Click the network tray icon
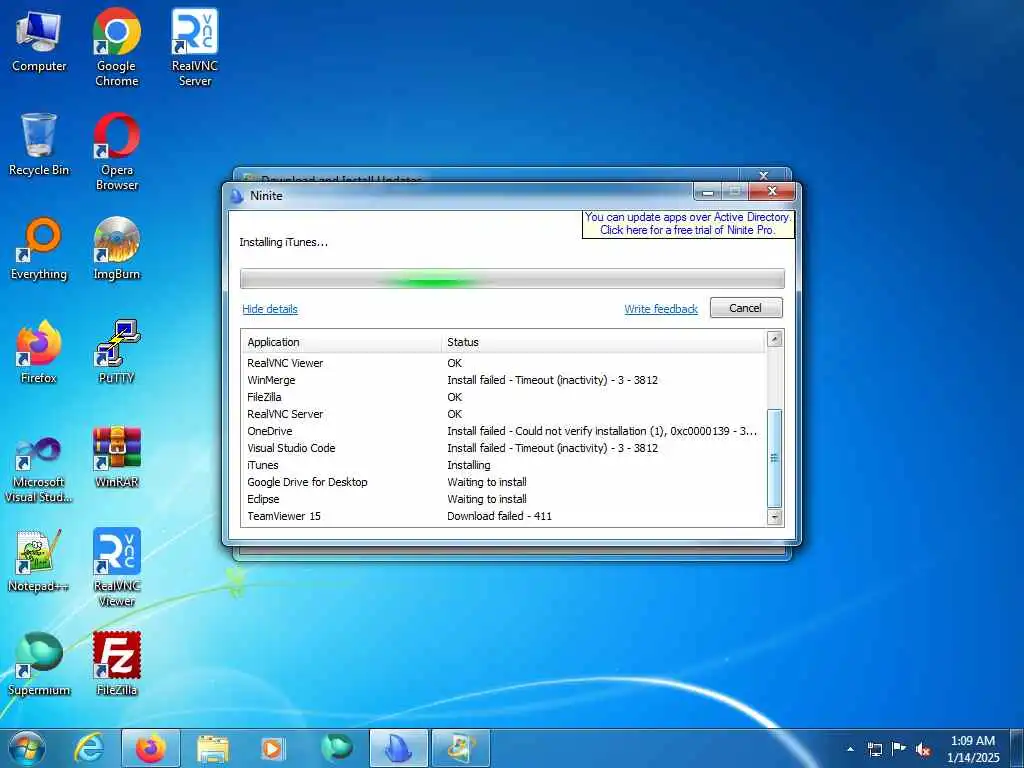The width and height of the screenshot is (1024, 768). click(874, 749)
